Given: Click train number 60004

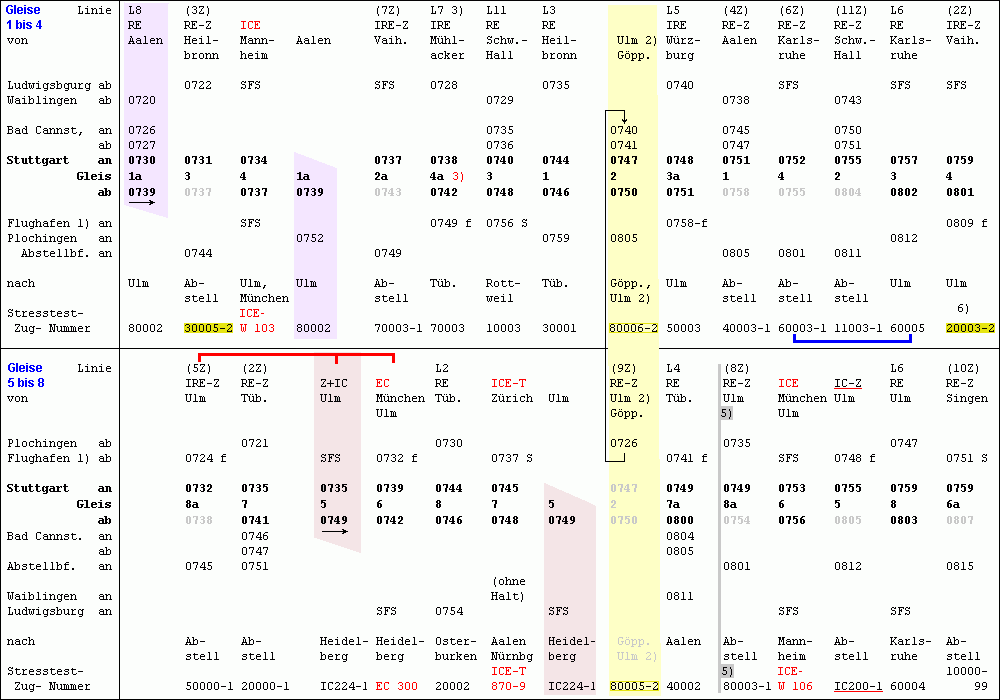Looking at the screenshot, I should [x=908, y=687].
